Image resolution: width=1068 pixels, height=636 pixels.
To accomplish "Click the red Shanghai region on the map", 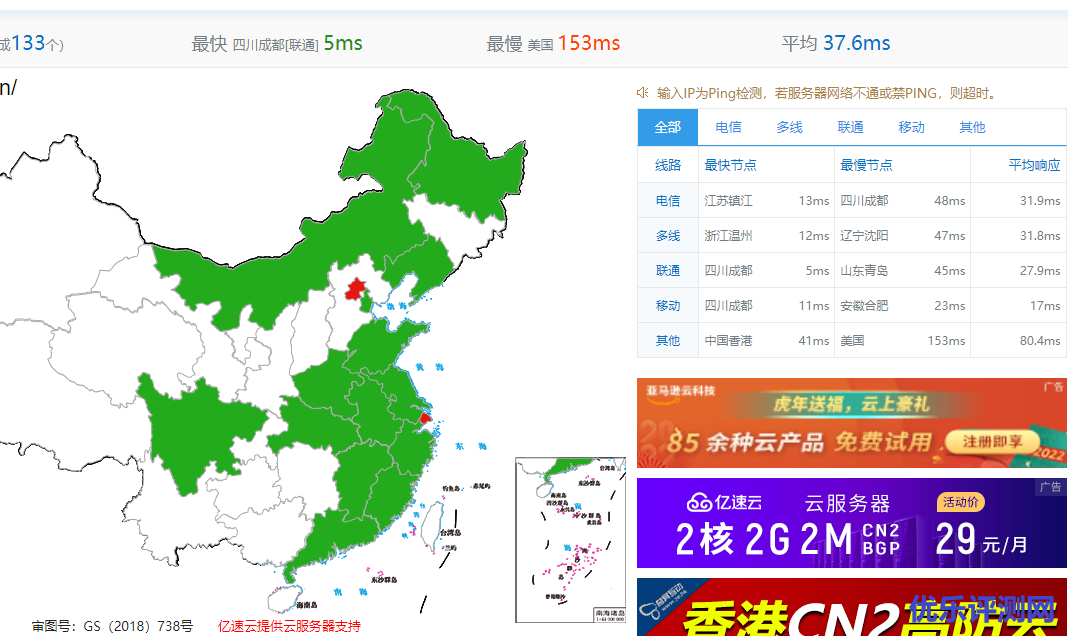I will tap(425, 417).
